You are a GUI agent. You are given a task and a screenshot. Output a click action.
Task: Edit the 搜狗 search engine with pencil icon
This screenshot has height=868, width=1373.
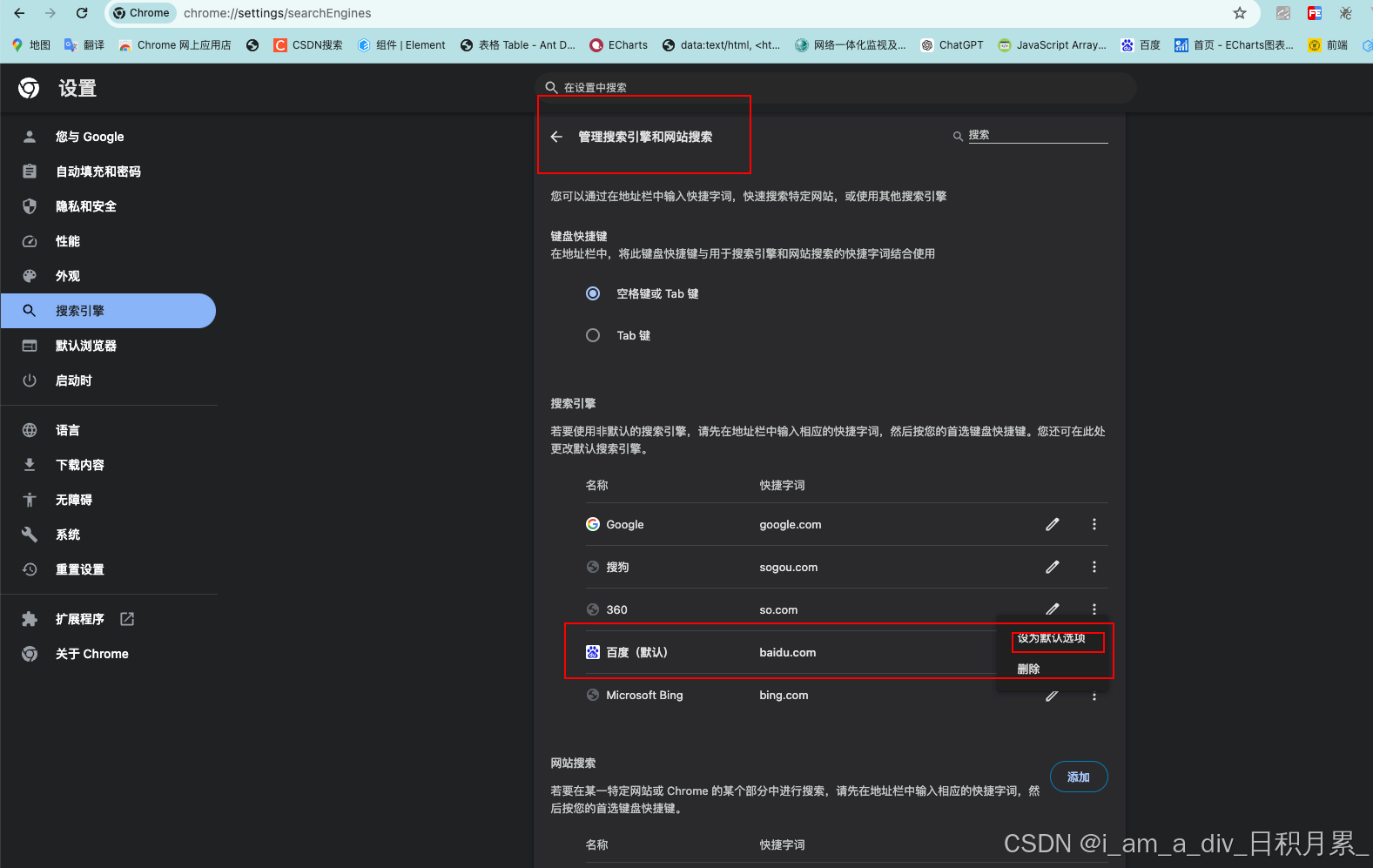pyautogui.click(x=1053, y=567)
